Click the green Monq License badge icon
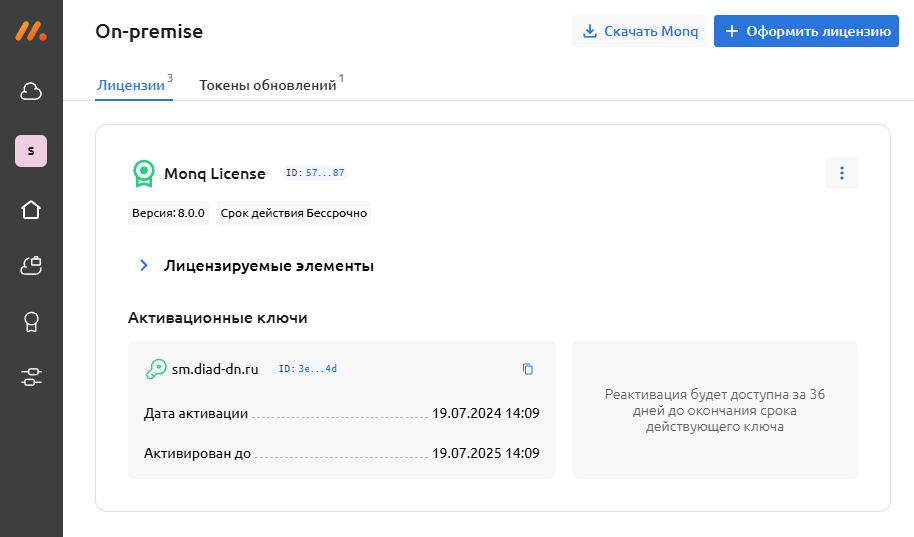The height and width of the screenshot is (537, 914). click(144, 174)
